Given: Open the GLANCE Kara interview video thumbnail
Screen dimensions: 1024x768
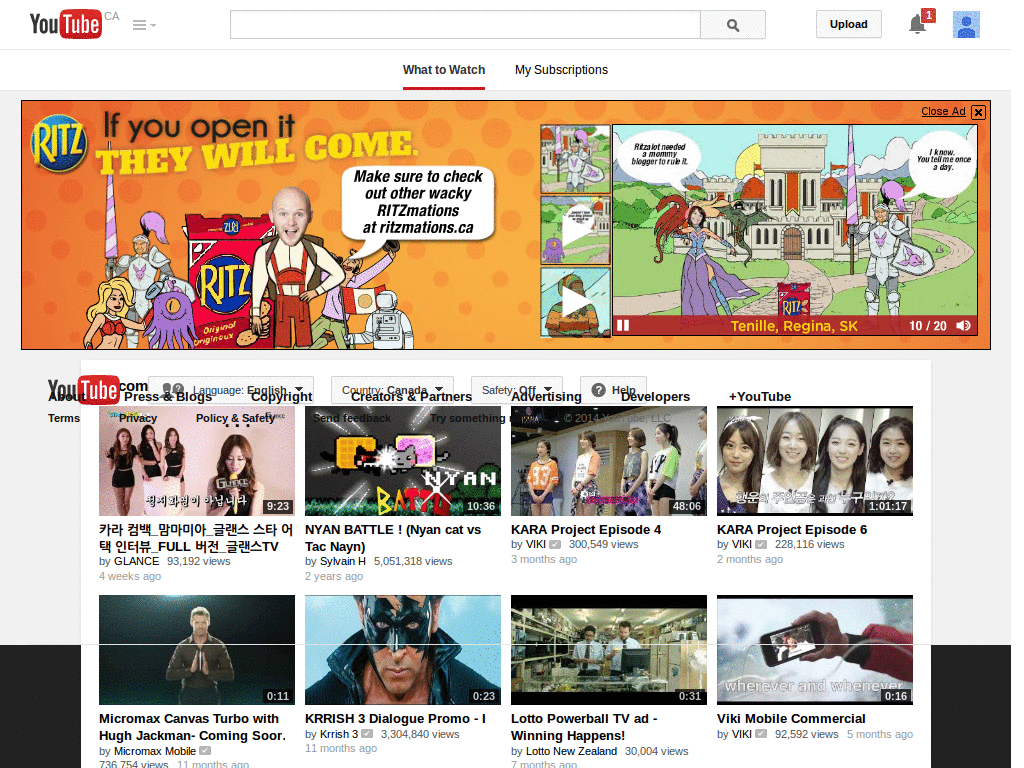Looking at the screenshot, I should coord(197,461).
